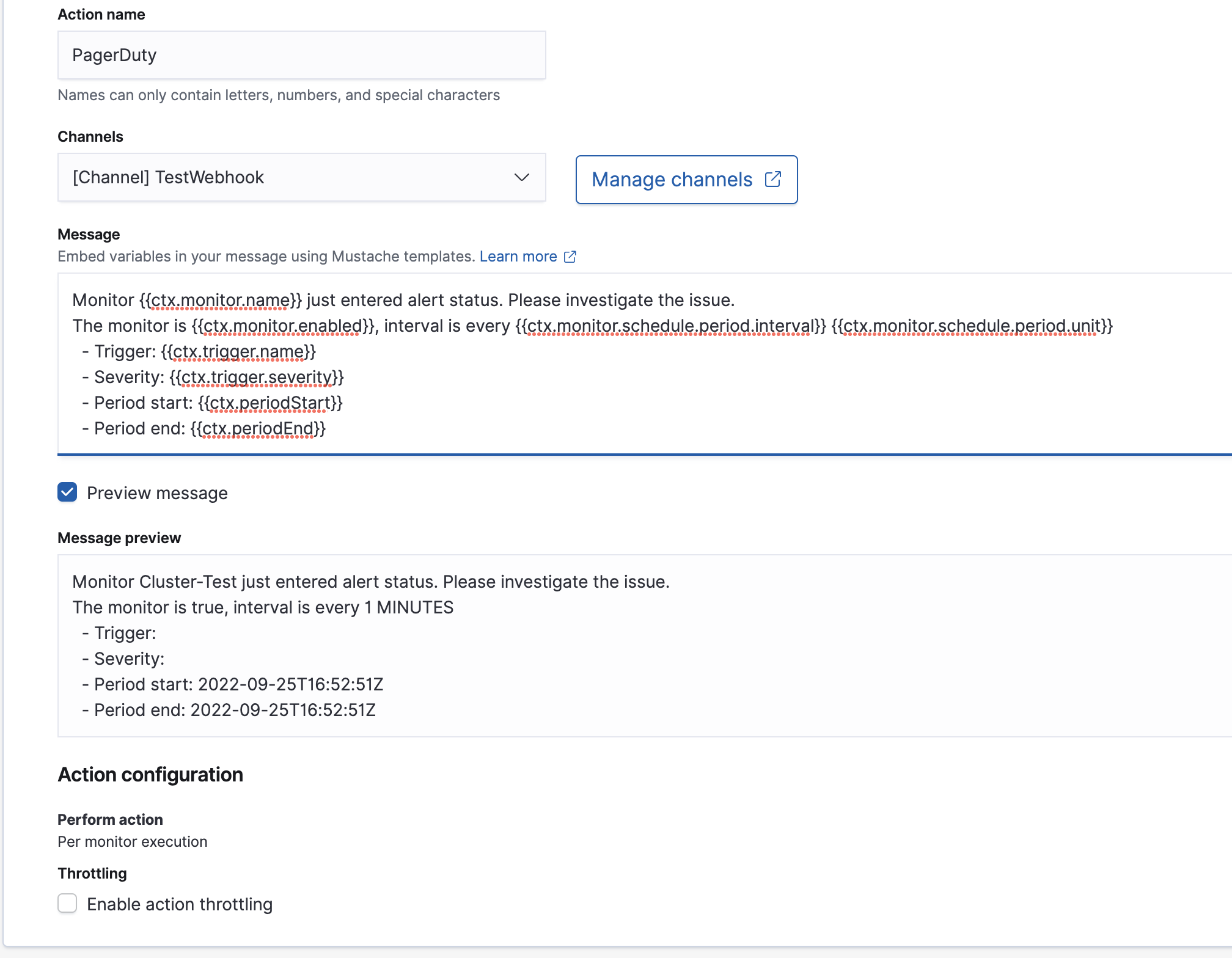Screen dimensions: 1232x958
Task: Click the Manage channels button
Action: [x=686, y=179]
